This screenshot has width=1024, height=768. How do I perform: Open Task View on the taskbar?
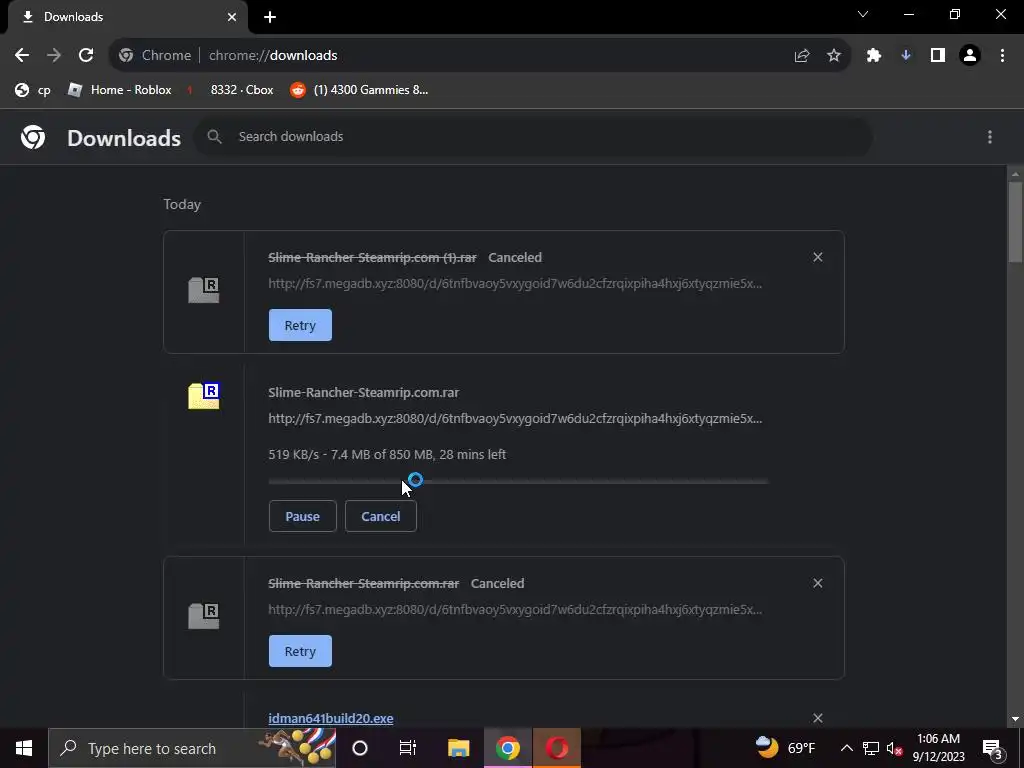pos(408,748)
